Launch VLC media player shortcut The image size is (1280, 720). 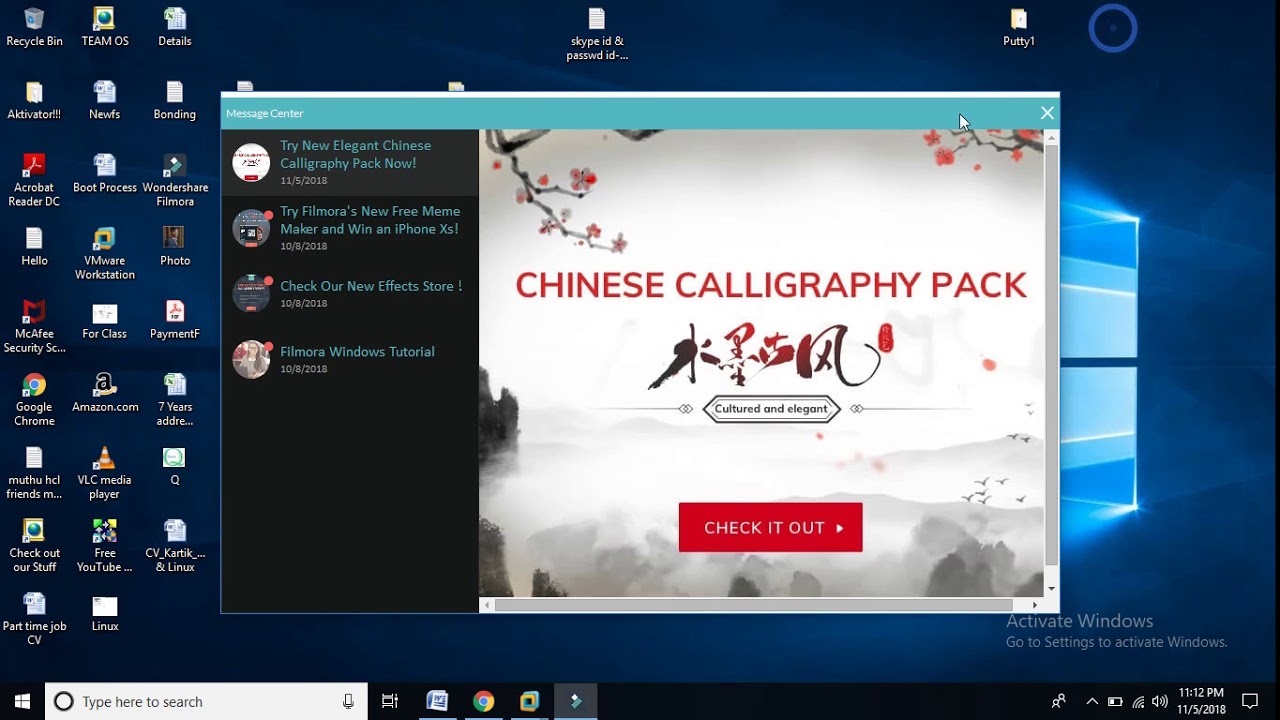click(105, 472)
